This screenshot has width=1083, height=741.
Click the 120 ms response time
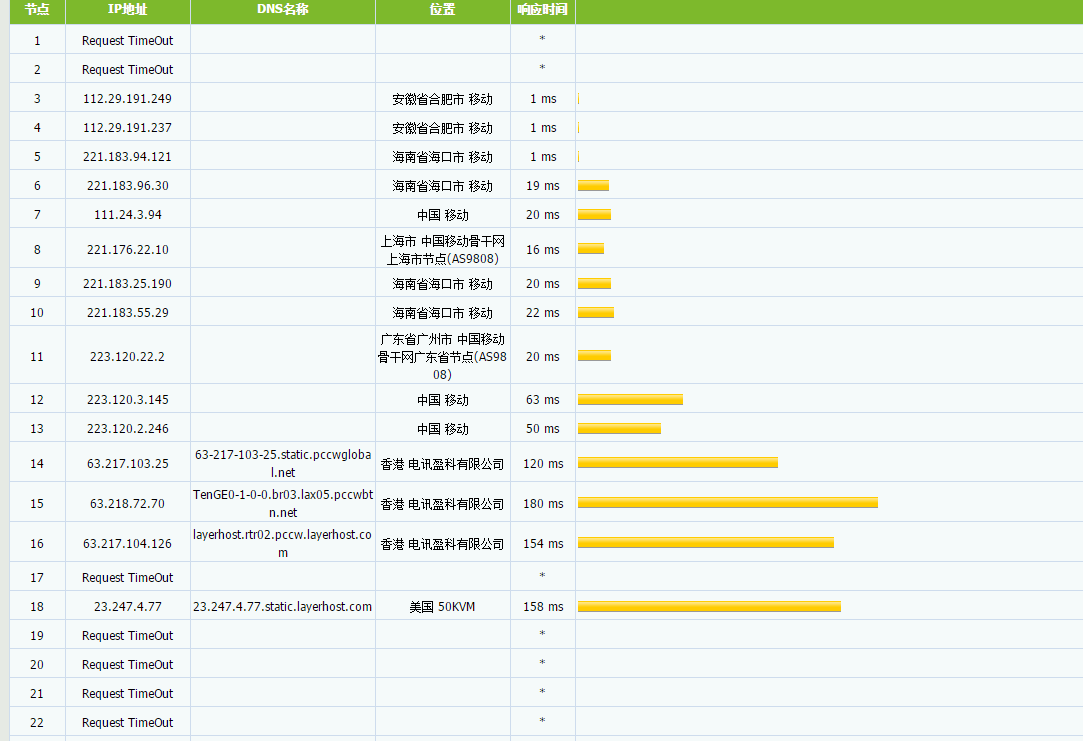(x=543, y=463)
